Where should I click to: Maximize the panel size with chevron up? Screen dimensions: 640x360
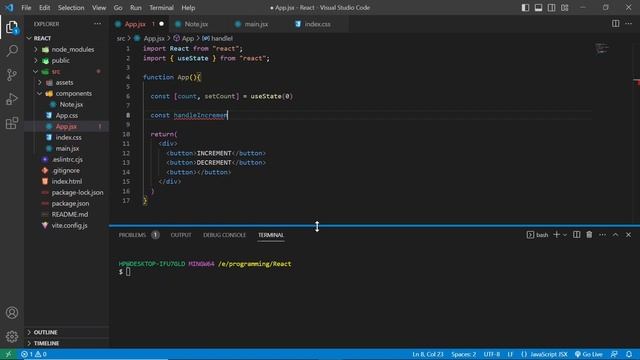tap(615, 235)
